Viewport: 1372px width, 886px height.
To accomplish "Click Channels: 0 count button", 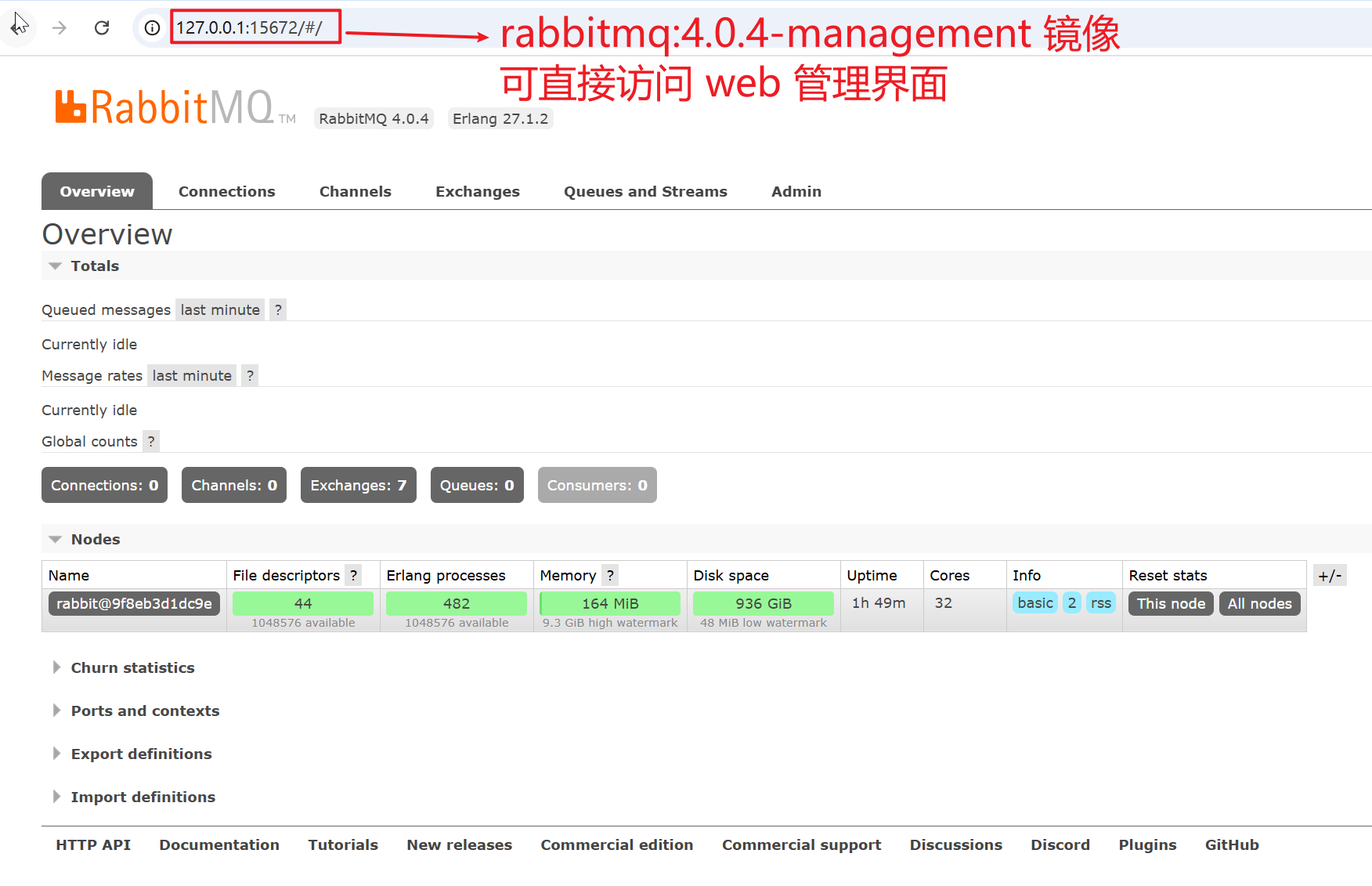I will click(234, 485).
